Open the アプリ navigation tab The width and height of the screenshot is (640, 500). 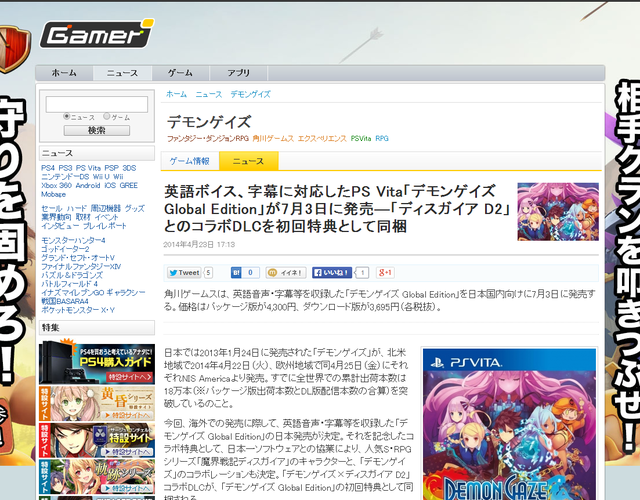click(239, 73)
